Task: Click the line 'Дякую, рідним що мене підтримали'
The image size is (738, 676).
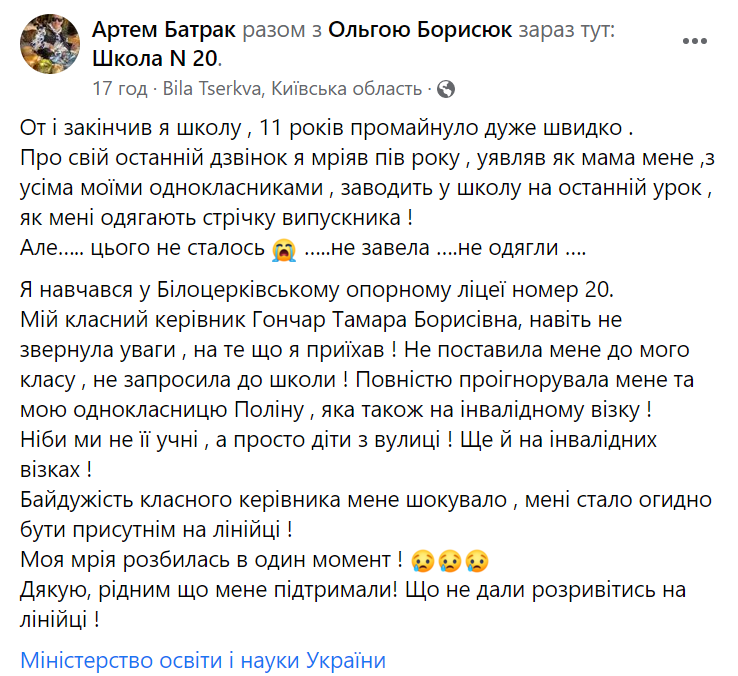Action: 353,590
